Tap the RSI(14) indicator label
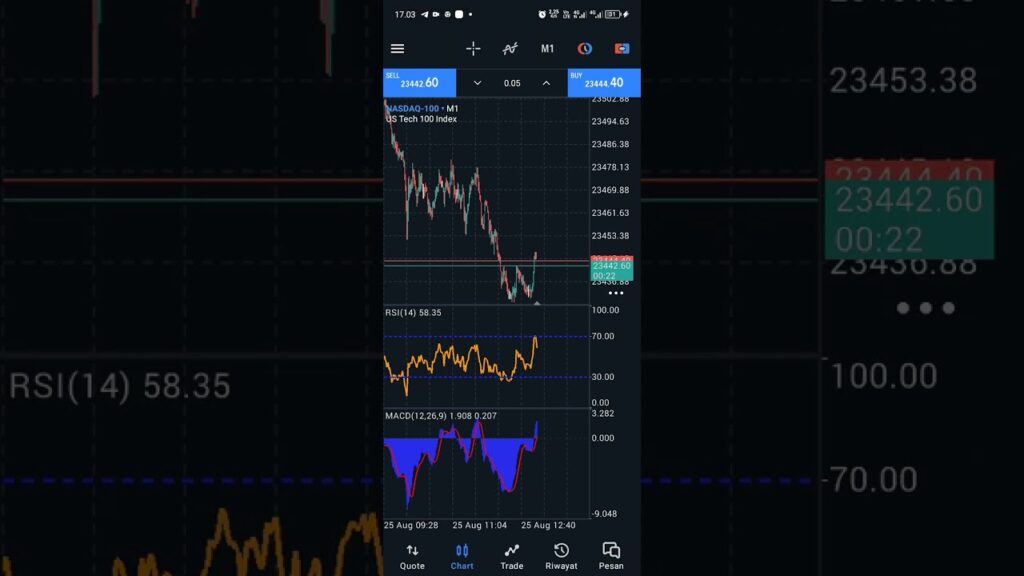 click(x=413, y=313)
